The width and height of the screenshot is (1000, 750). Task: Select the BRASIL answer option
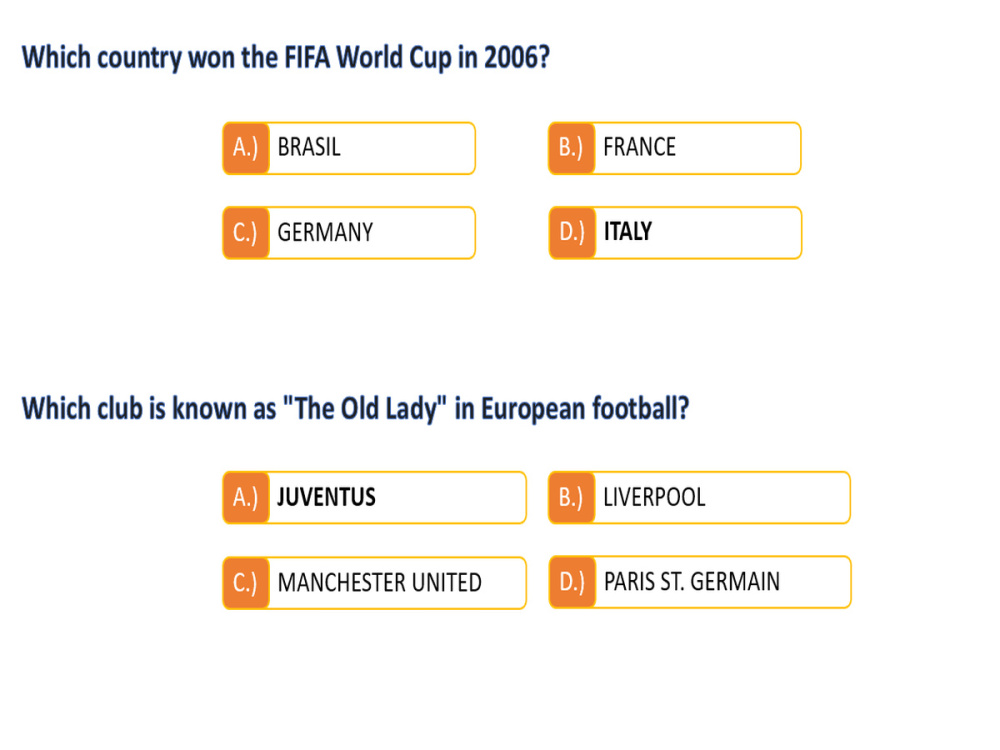pos(349,148)
